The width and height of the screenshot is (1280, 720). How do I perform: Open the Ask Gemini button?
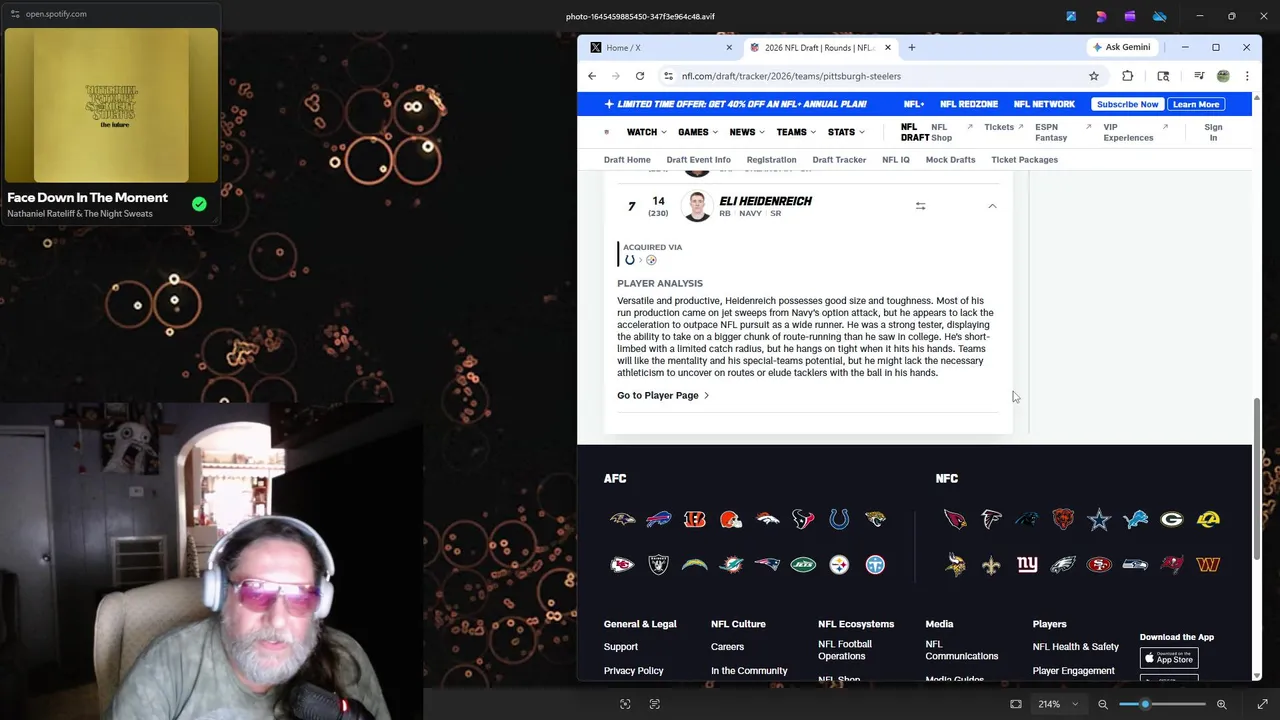[x=1121, y=48]
